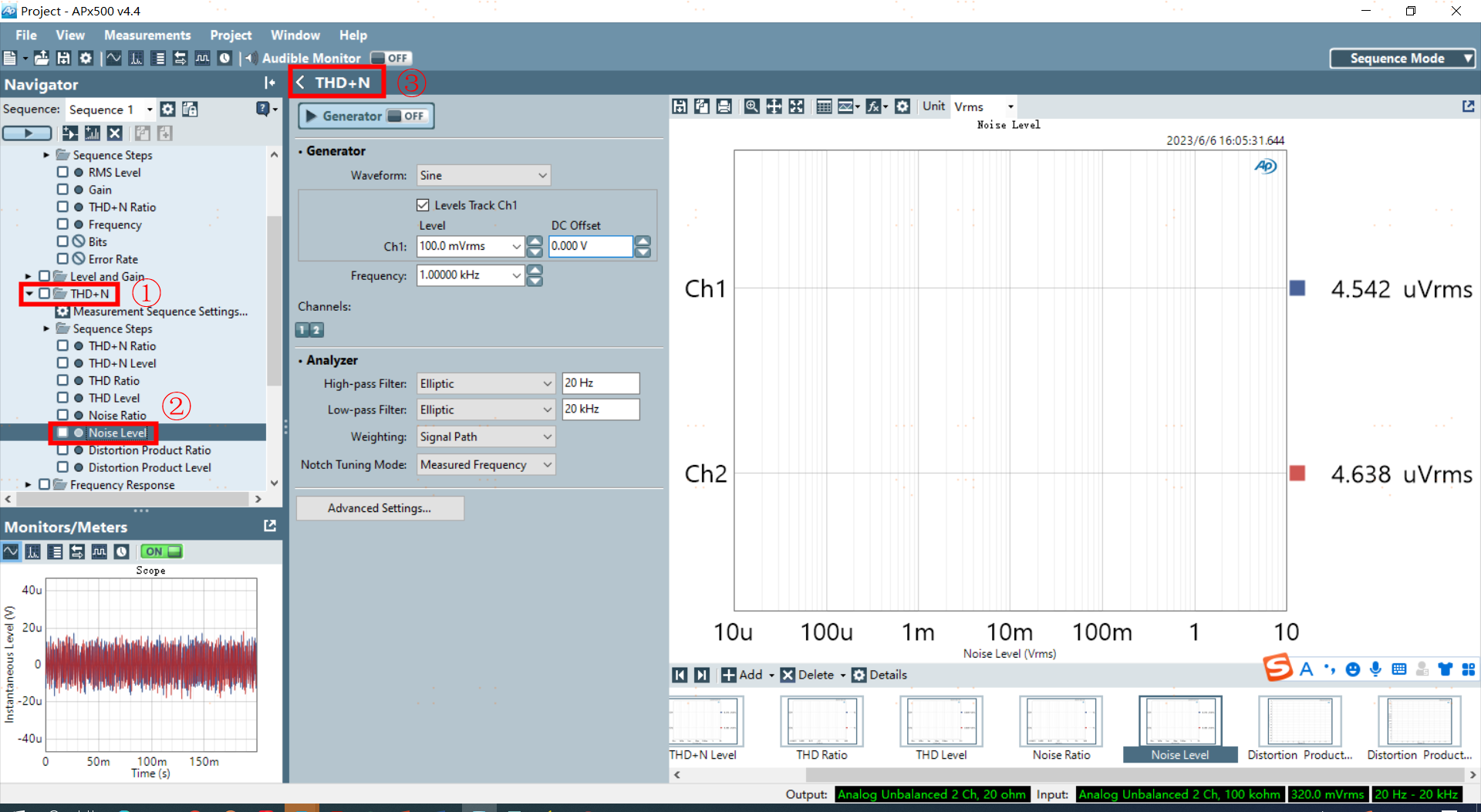Click the Ch2 red color swatch

pos(1297,473)
